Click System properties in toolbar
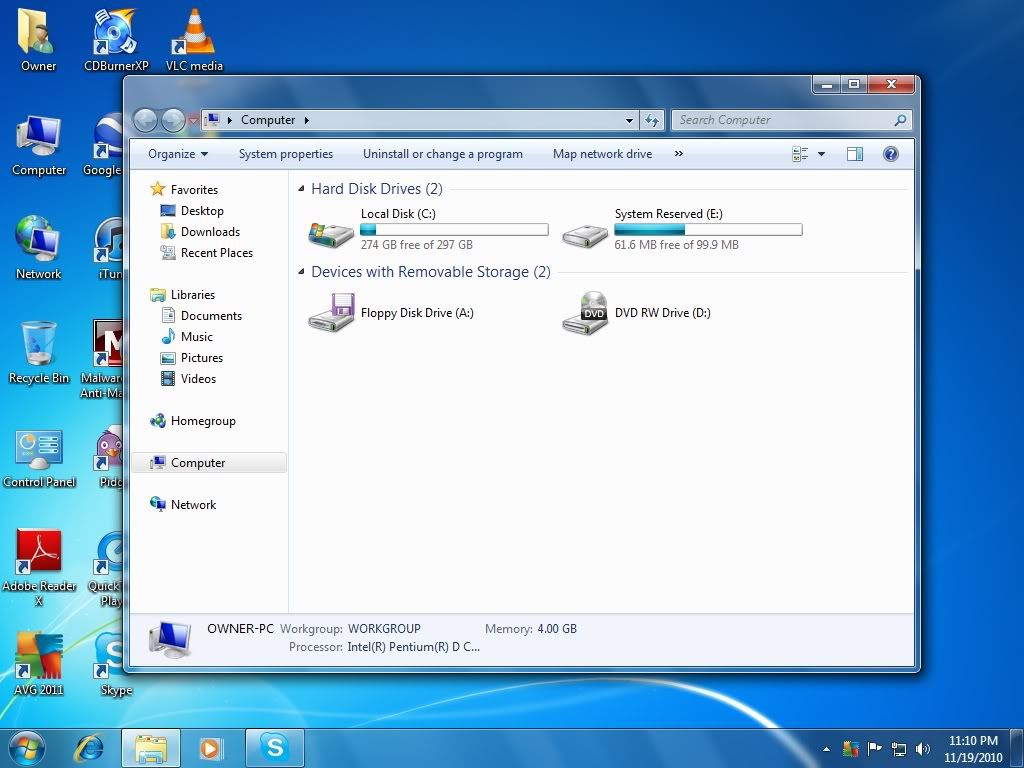The image size is (1024, 768). [285, 154]
